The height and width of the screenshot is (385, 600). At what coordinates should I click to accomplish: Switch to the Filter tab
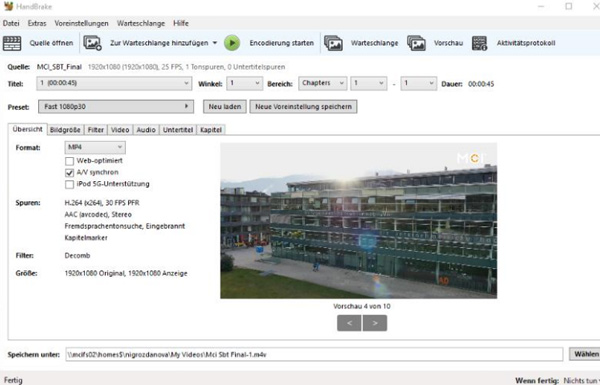(96, 130)
